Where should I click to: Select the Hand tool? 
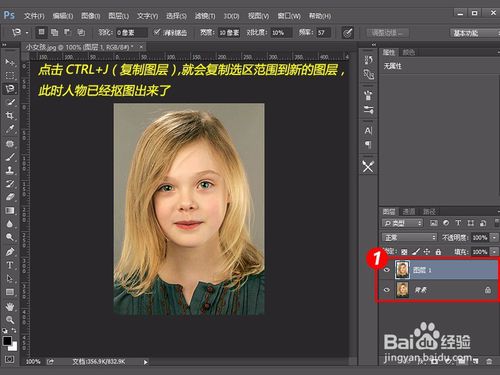click(x=10, y=306)
